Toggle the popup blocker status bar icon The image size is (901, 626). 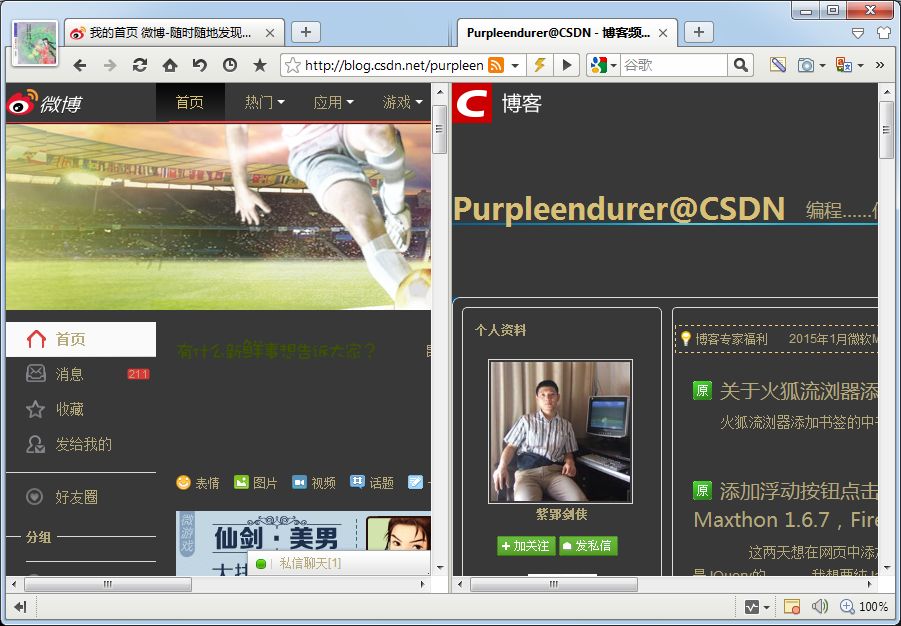792,606
